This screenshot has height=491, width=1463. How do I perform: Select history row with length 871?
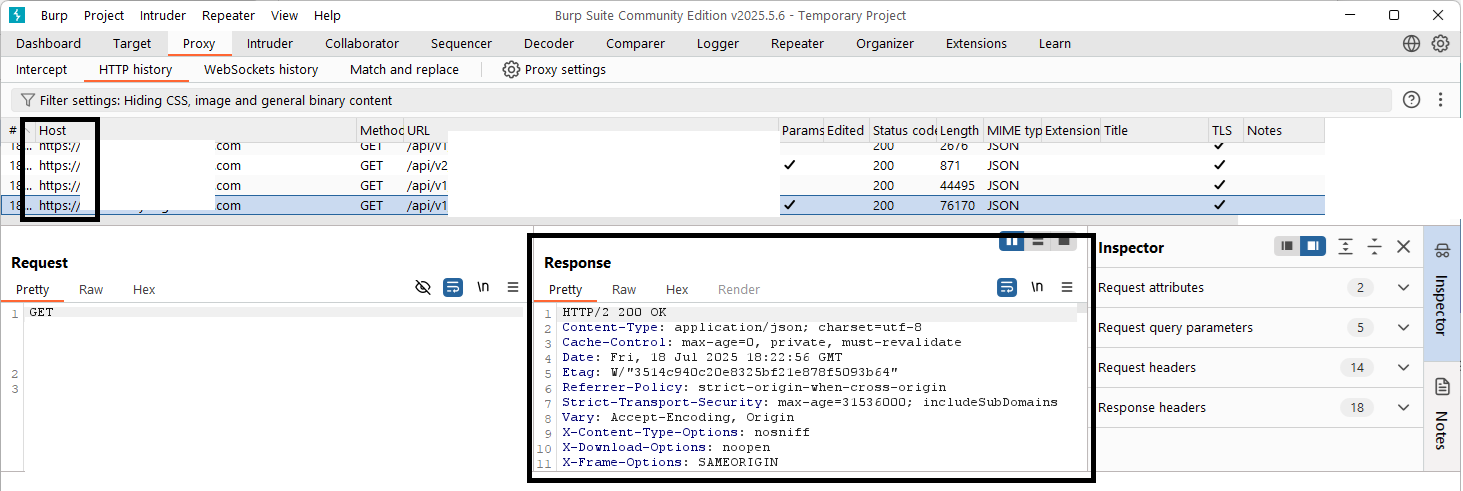pyautogui.click(x=665, y=165)
